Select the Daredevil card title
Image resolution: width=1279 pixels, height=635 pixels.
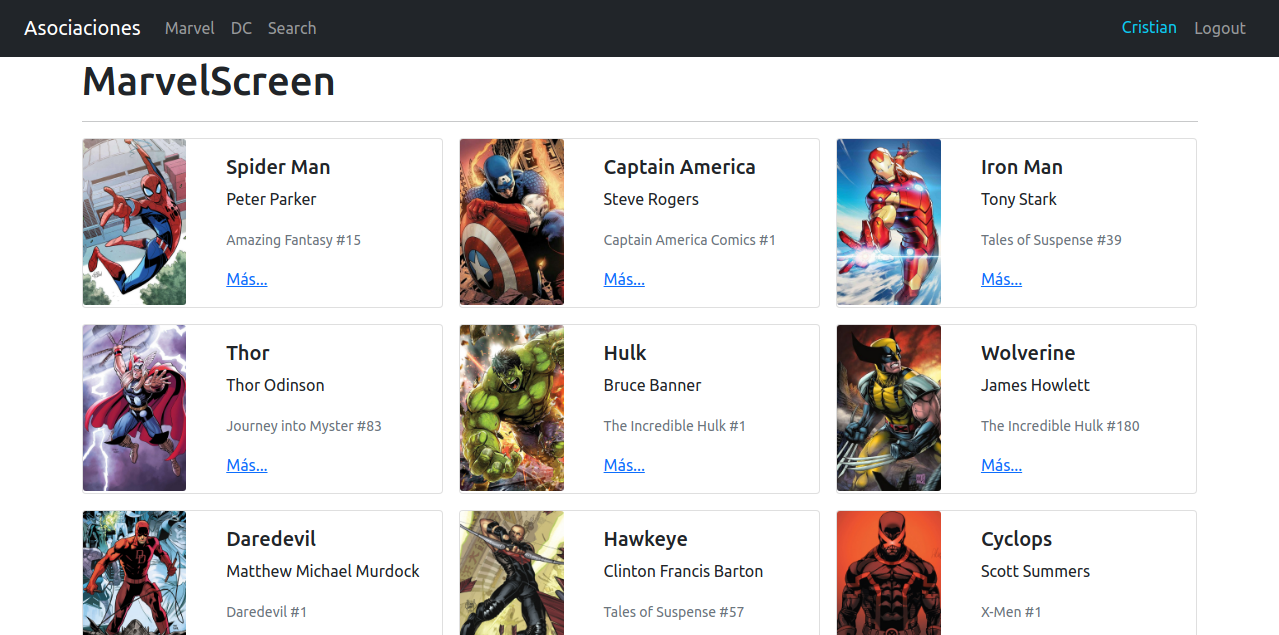(x=271, y=539)
